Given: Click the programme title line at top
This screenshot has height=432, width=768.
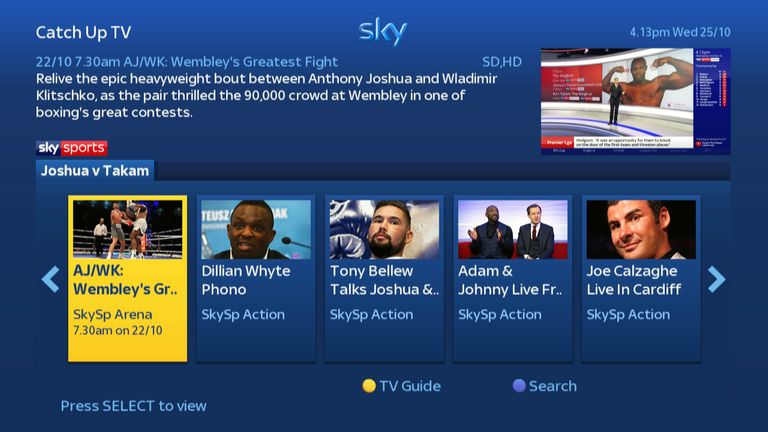Looking at the screenshot, I should 187,62.
